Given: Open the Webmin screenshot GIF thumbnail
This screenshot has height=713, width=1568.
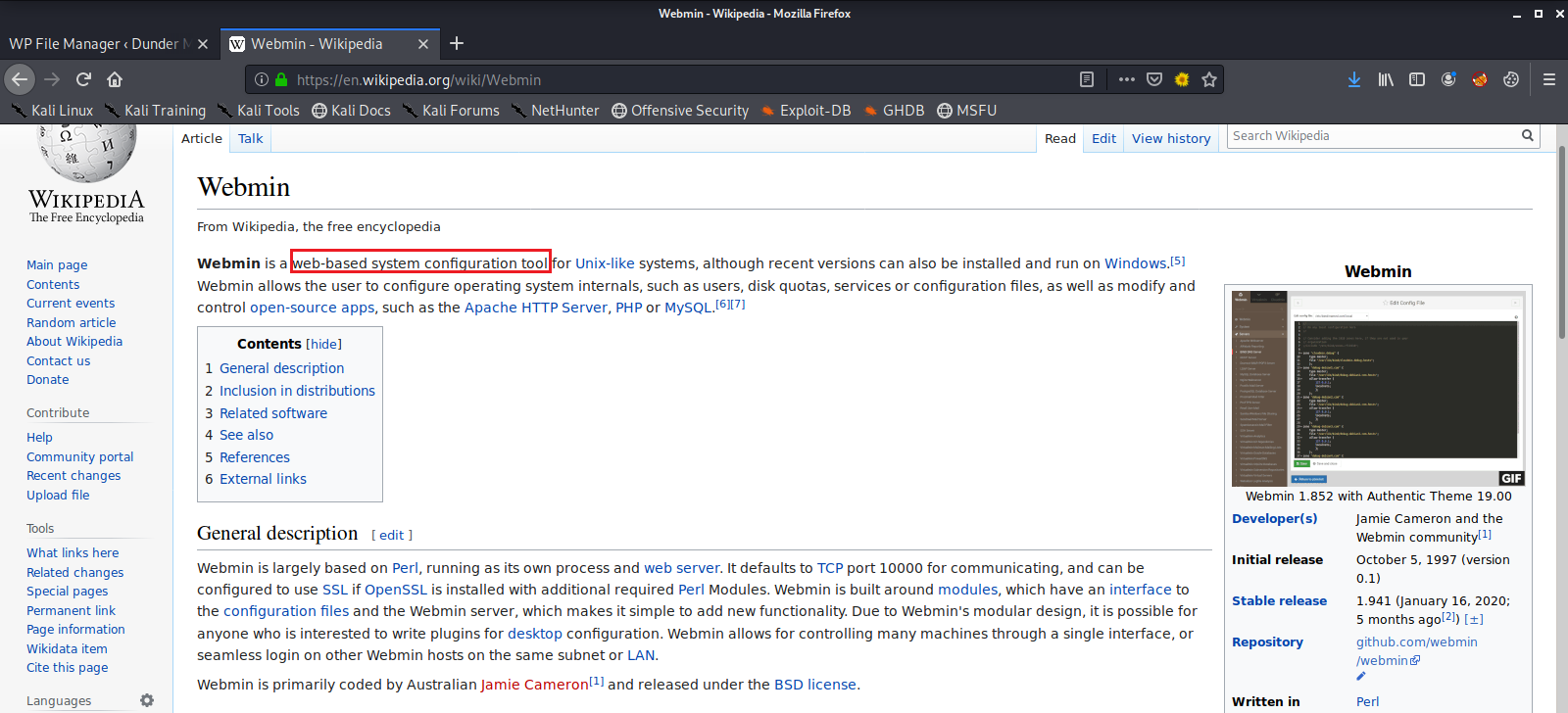Looking at the screenshot, I should pos(1378,388).
